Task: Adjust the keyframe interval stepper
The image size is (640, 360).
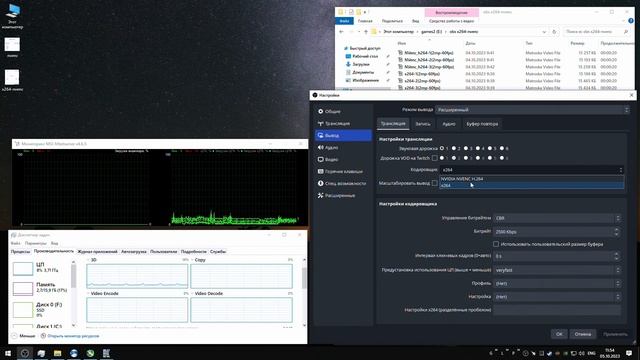Action: click(x=616, y=256)
